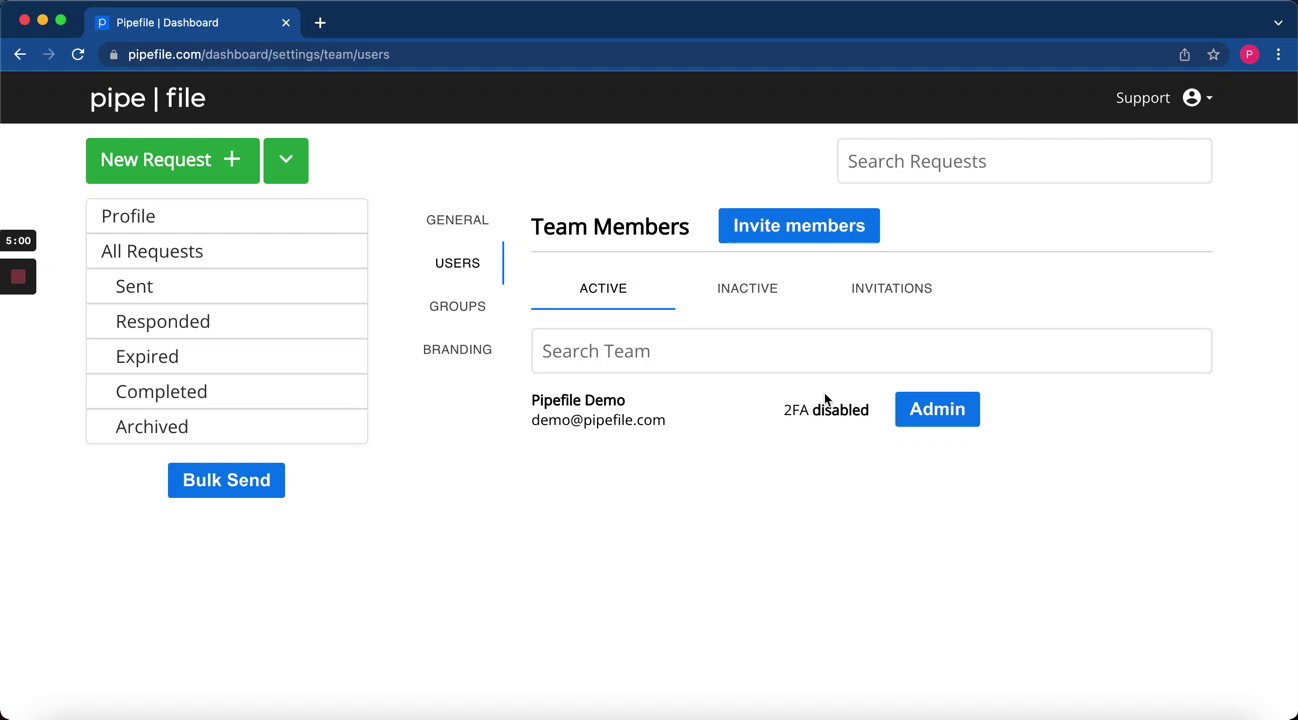View Expired requests

pyautogui.click(x=227, y=356)
